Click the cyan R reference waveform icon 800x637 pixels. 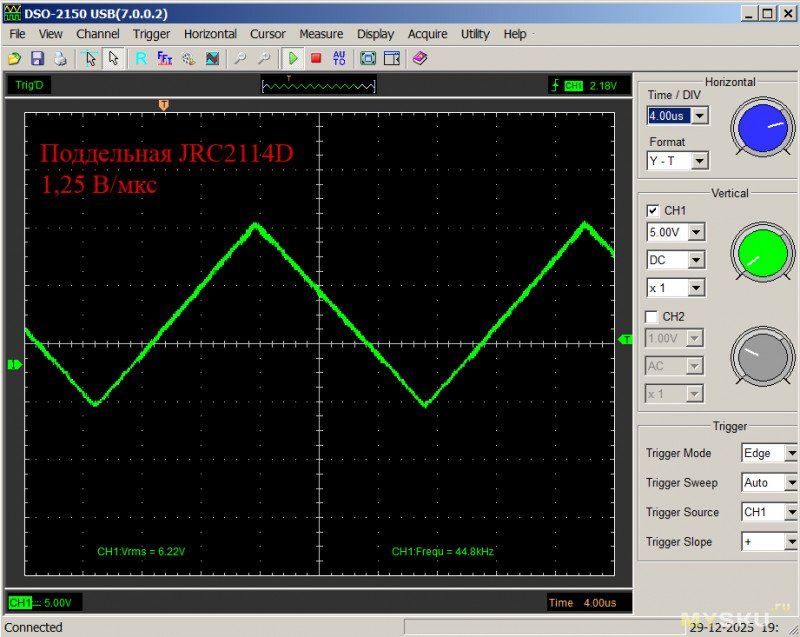click(x=141, y=59)
